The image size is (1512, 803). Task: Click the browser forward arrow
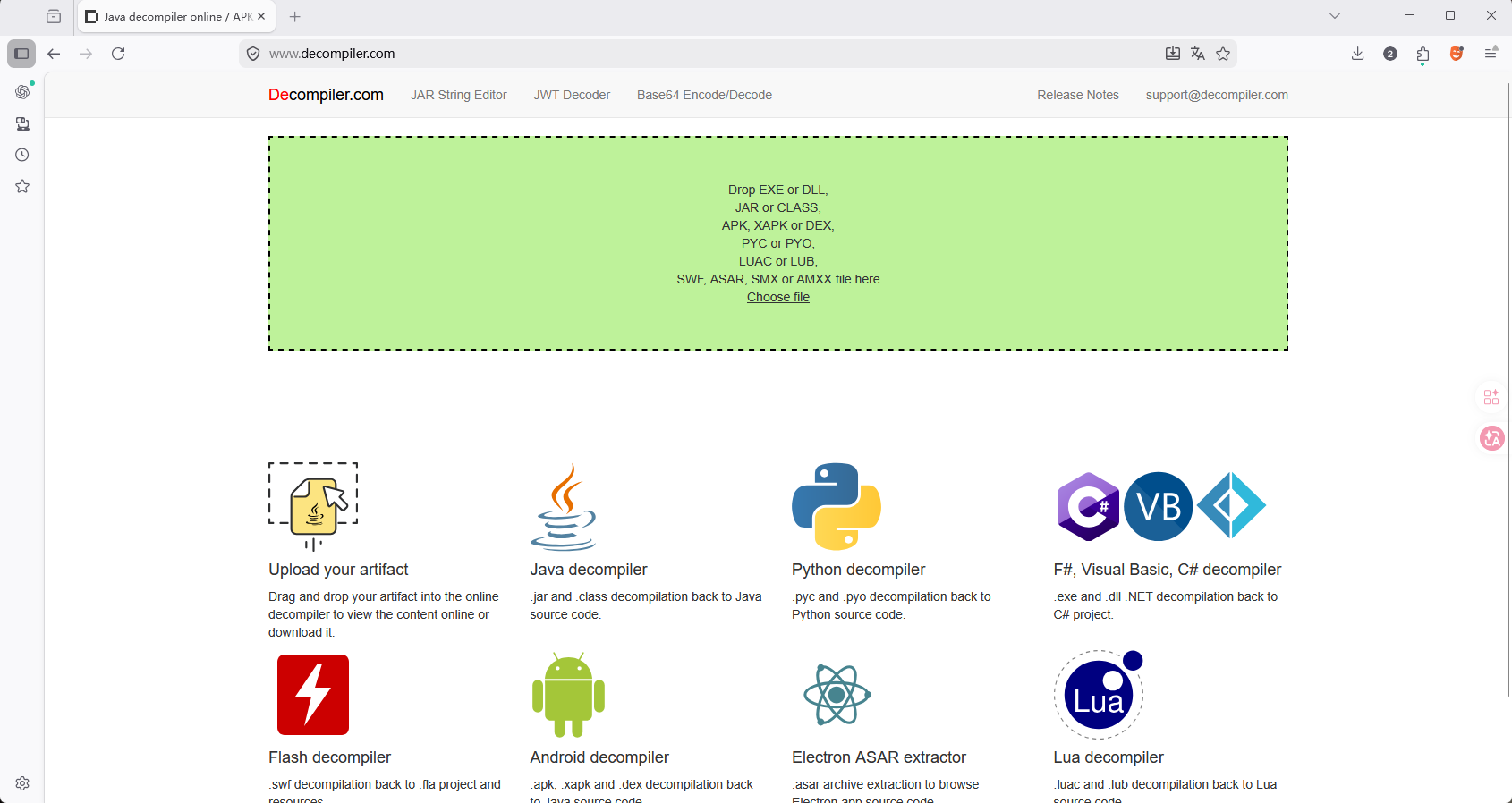[86, 54]
